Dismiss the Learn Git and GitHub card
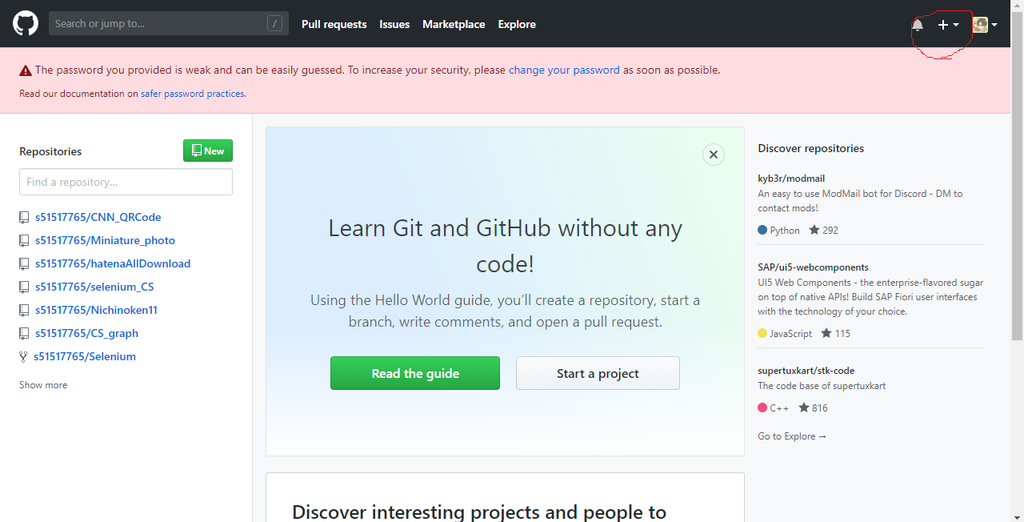 (713, 155)
